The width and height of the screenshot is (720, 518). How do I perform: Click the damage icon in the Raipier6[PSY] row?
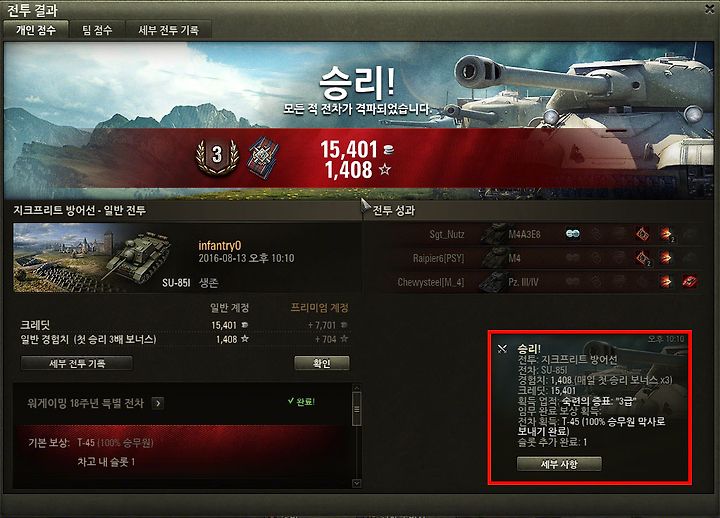[665, 258]
